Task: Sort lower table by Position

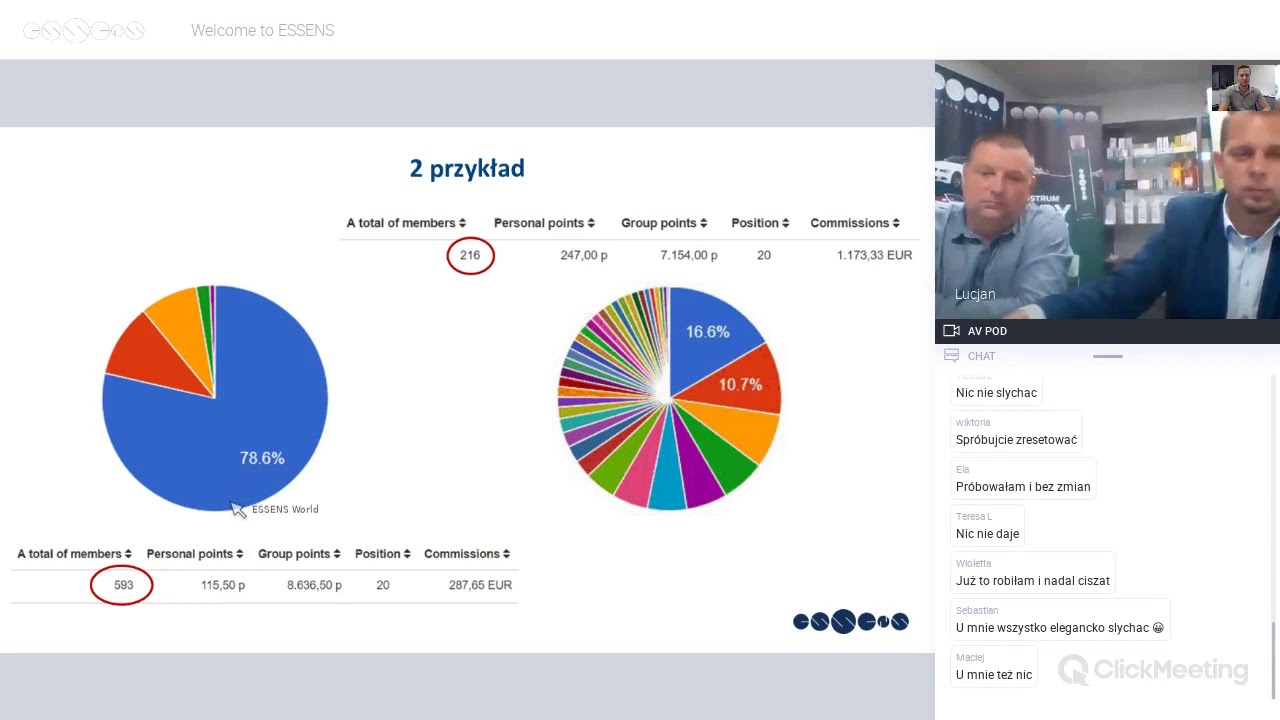Action: pyautogui.click(x=383, y=554)
